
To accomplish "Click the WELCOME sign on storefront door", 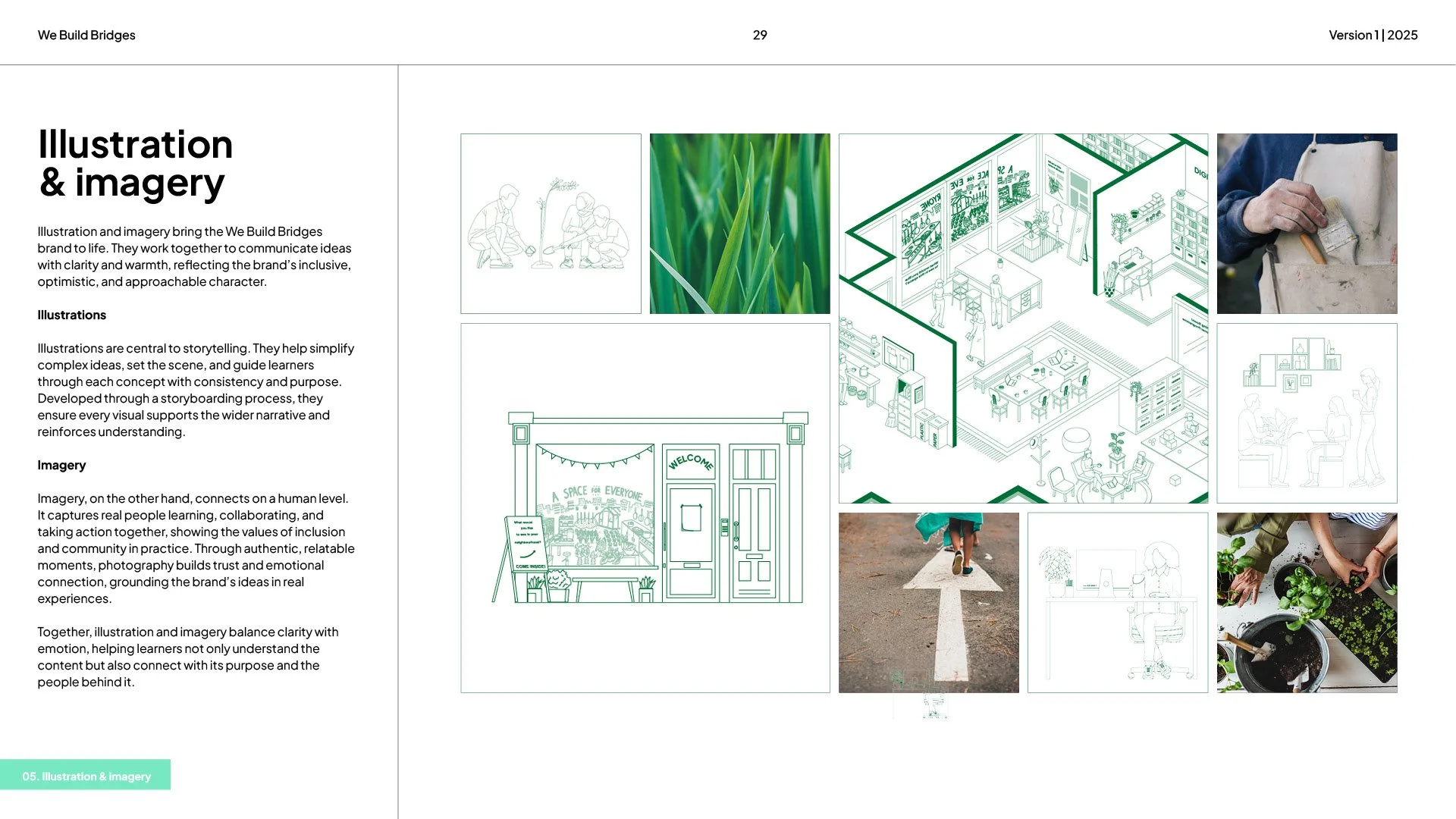I will click(x=690, y=461).
